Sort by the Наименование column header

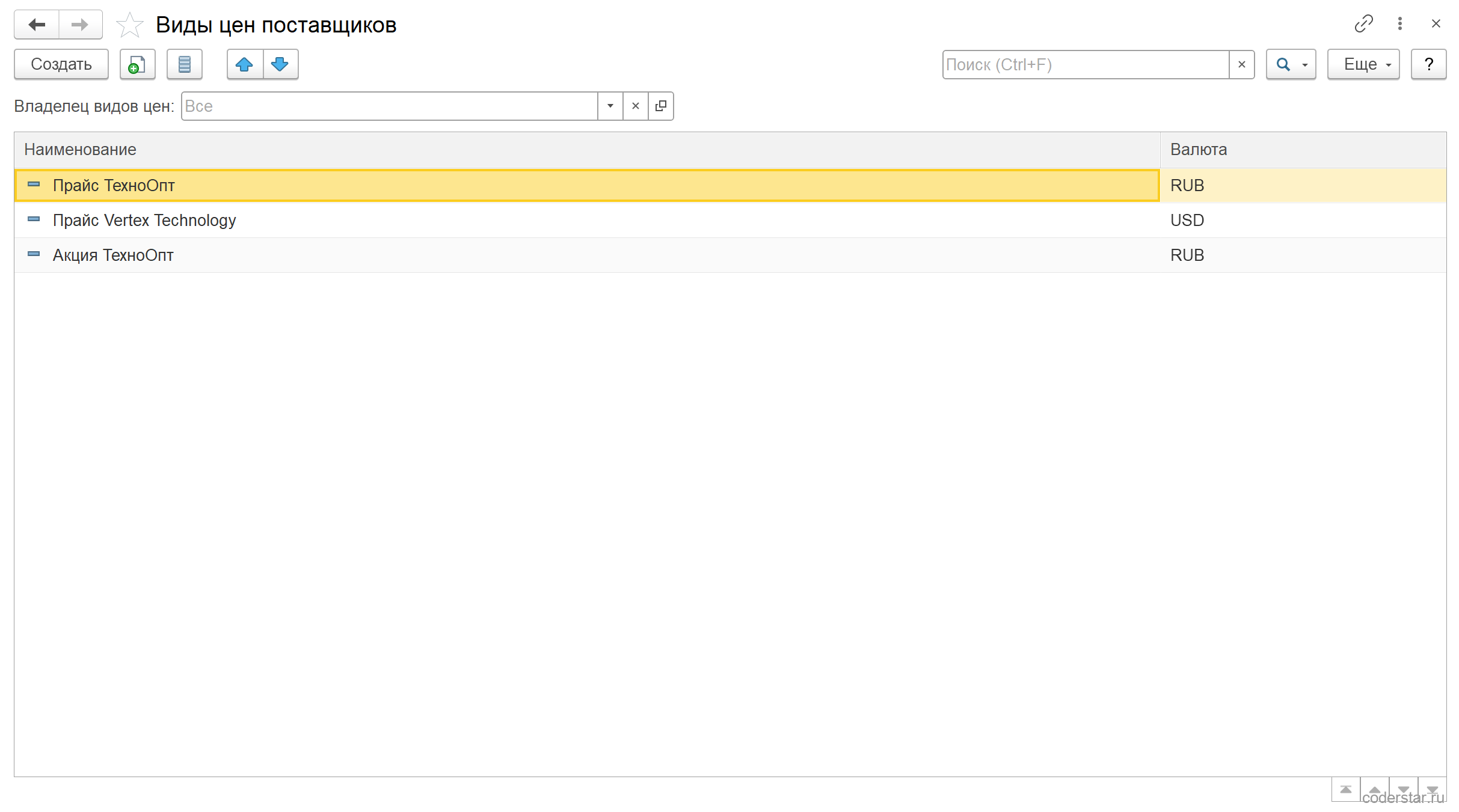pyautogui.click(x=587, y=150)
